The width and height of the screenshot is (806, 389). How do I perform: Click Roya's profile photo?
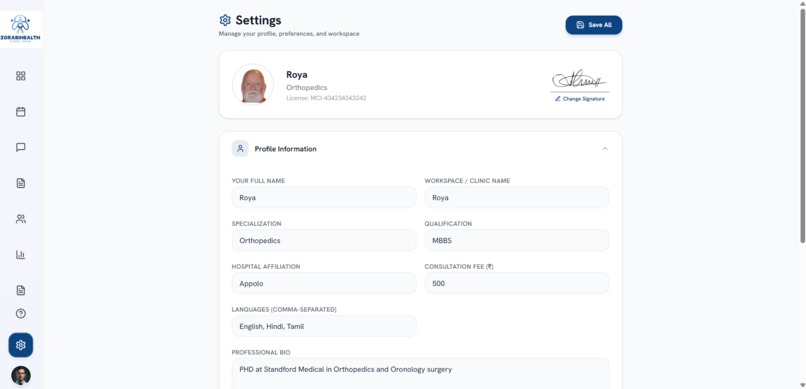coord(253,84)
